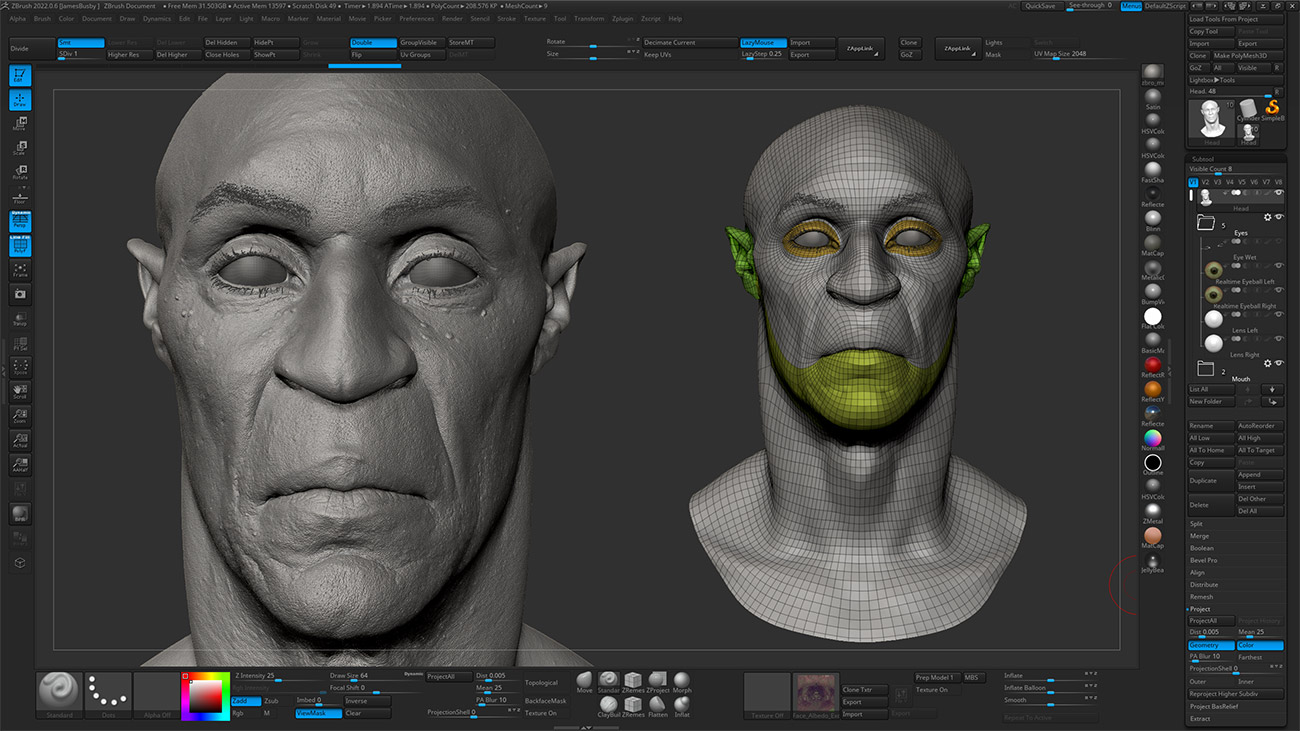Image resolution: width=1300 pixels, height=731 pixels.
Task: Toggle Mouth folder visibility eye
Action: point(1278,363)
